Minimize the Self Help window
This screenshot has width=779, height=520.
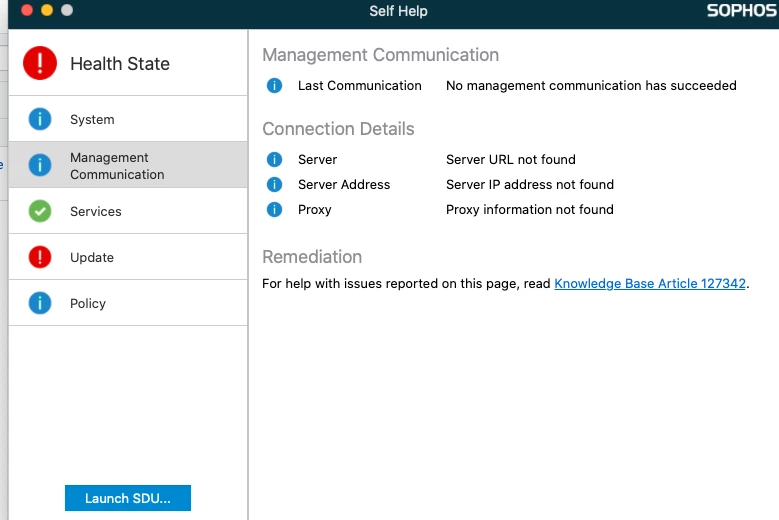pyautogui.click(x=47, y=10)
